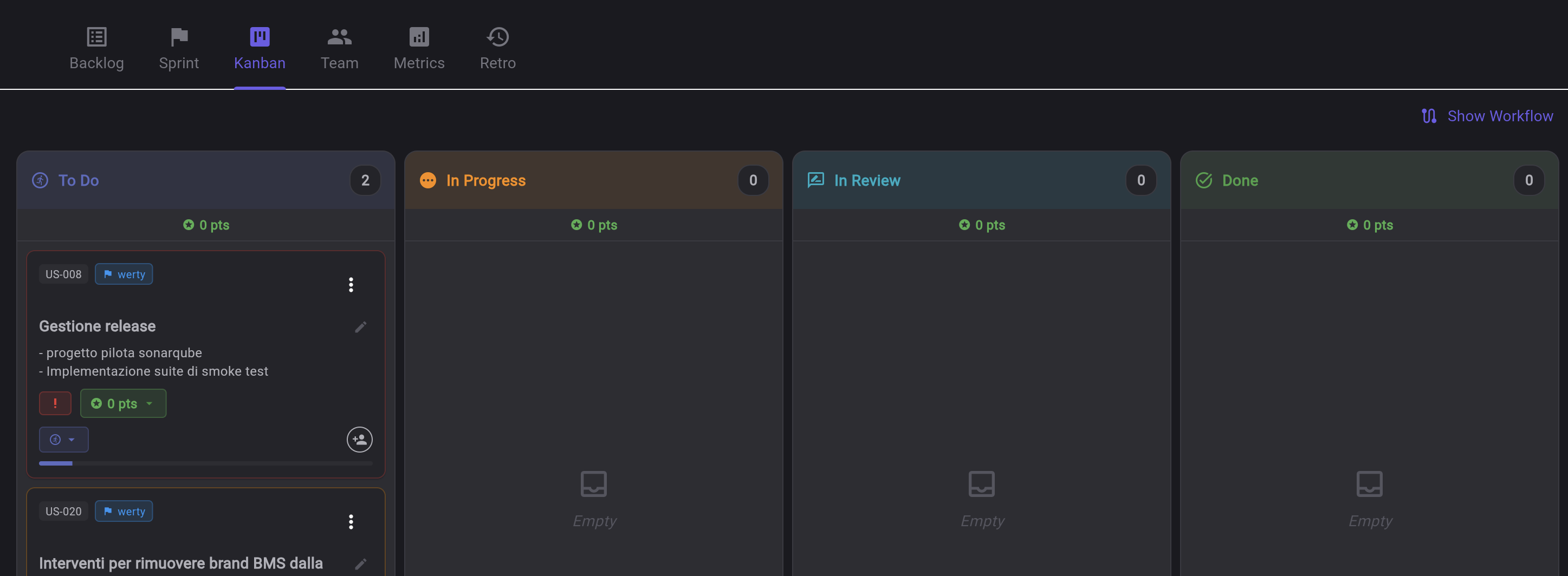Click the Sprint flag icon
Viewport: 1568px width, 576px height.
[178, 36]
